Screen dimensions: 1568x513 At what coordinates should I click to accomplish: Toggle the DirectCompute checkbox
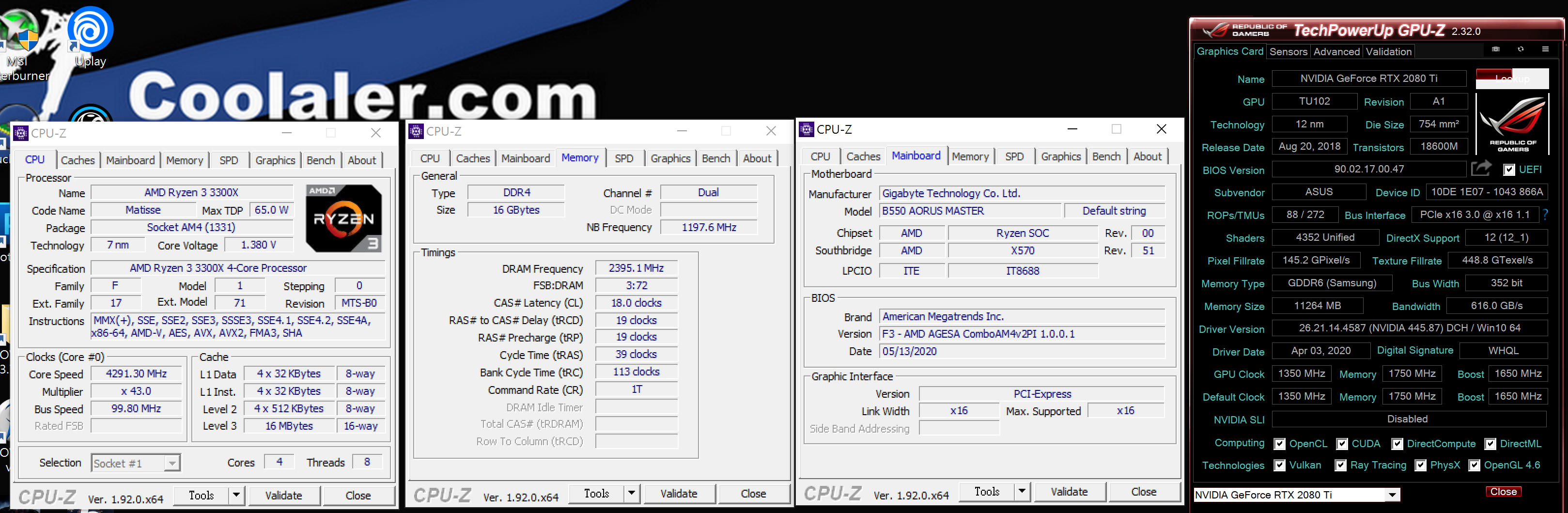[x=1397, y=444]
